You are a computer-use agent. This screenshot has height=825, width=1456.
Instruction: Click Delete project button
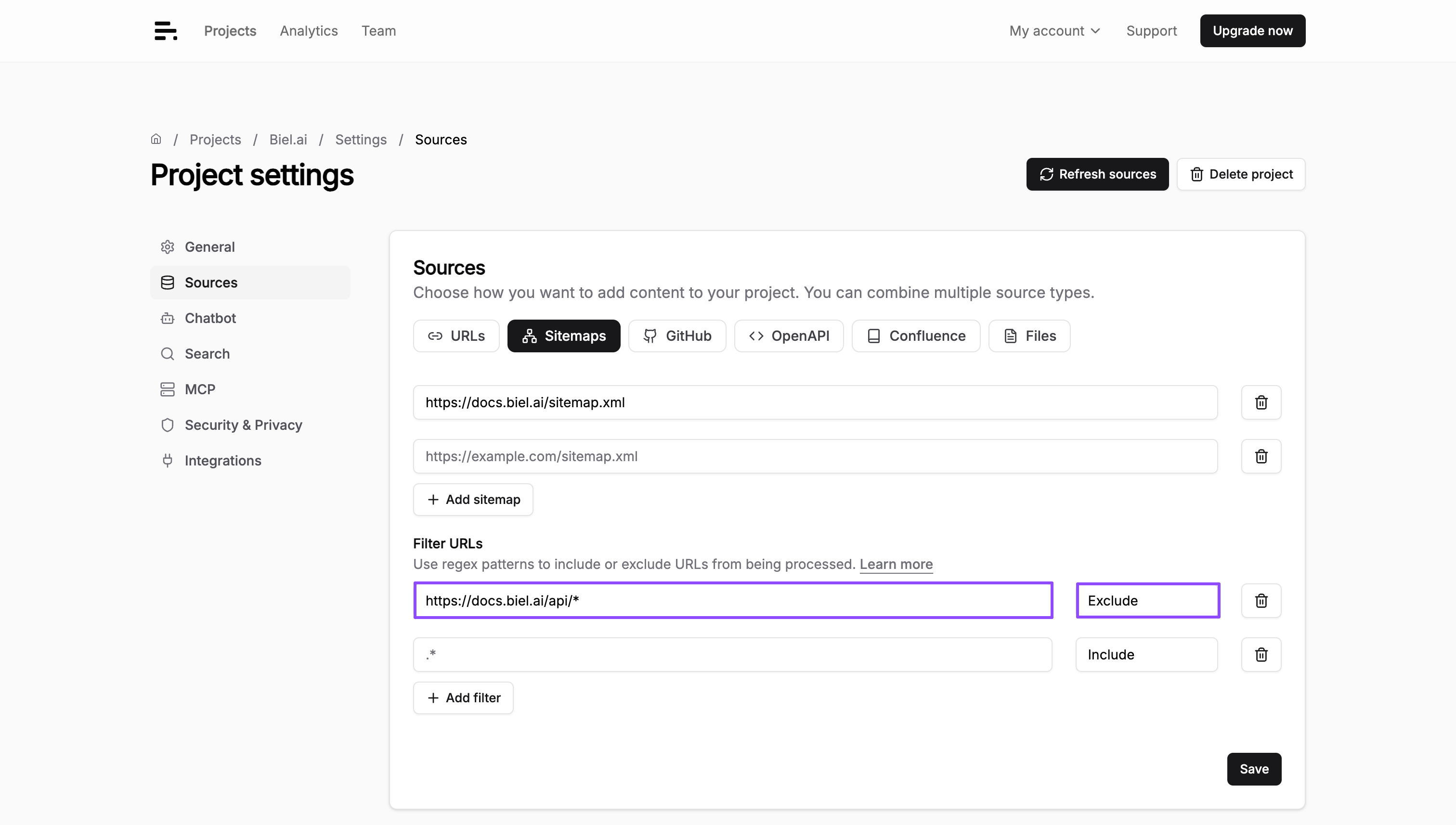tap(1241, 174)
